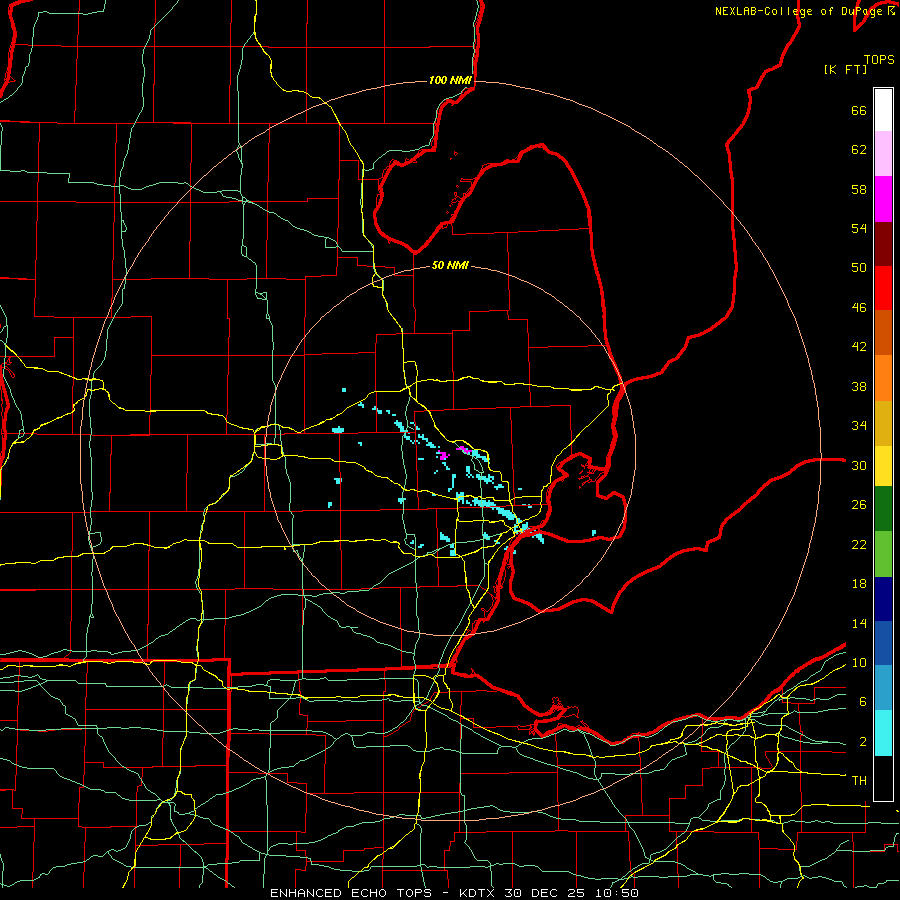The image size is (900, 900).
Task: Click the 34 value on the legend
Action: pyautogui.click(x=859, y=426)
